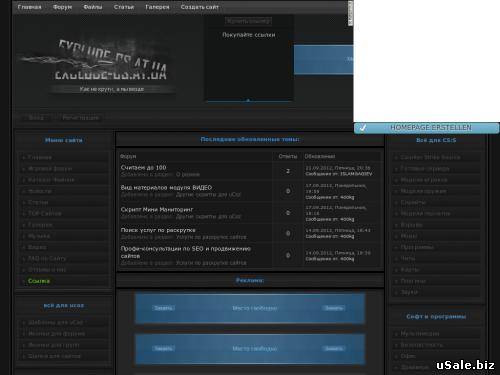Select Создать сайт in the top navigation

point(200,7)
